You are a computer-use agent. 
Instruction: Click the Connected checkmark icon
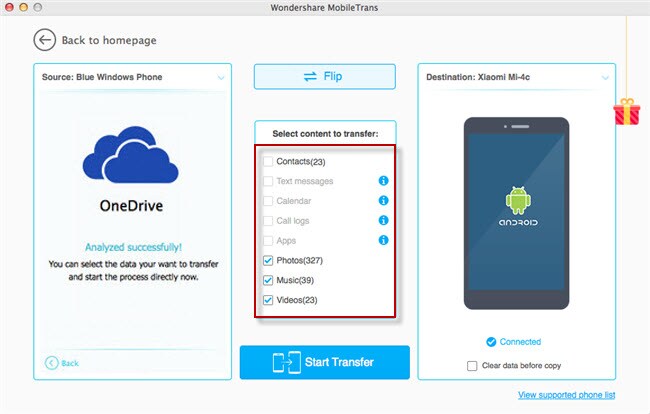[491, 342]
